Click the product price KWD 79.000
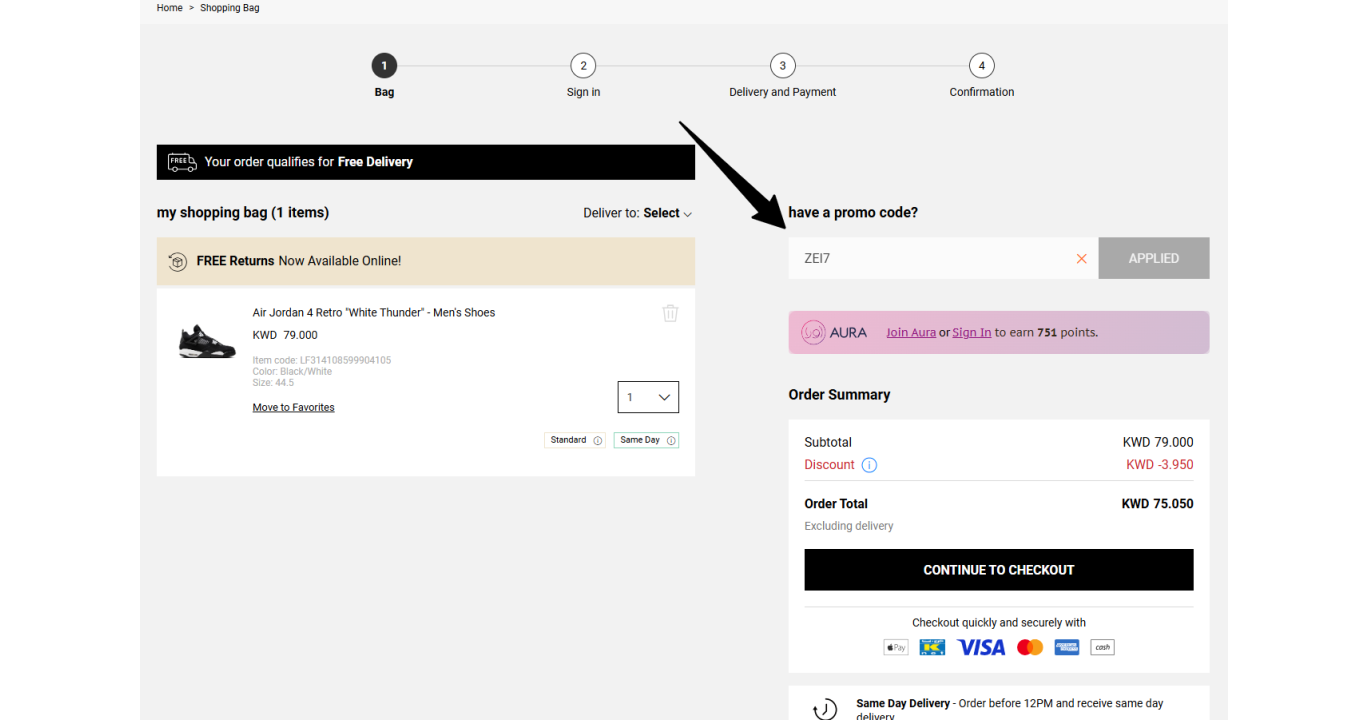 [x=285, y=335]
